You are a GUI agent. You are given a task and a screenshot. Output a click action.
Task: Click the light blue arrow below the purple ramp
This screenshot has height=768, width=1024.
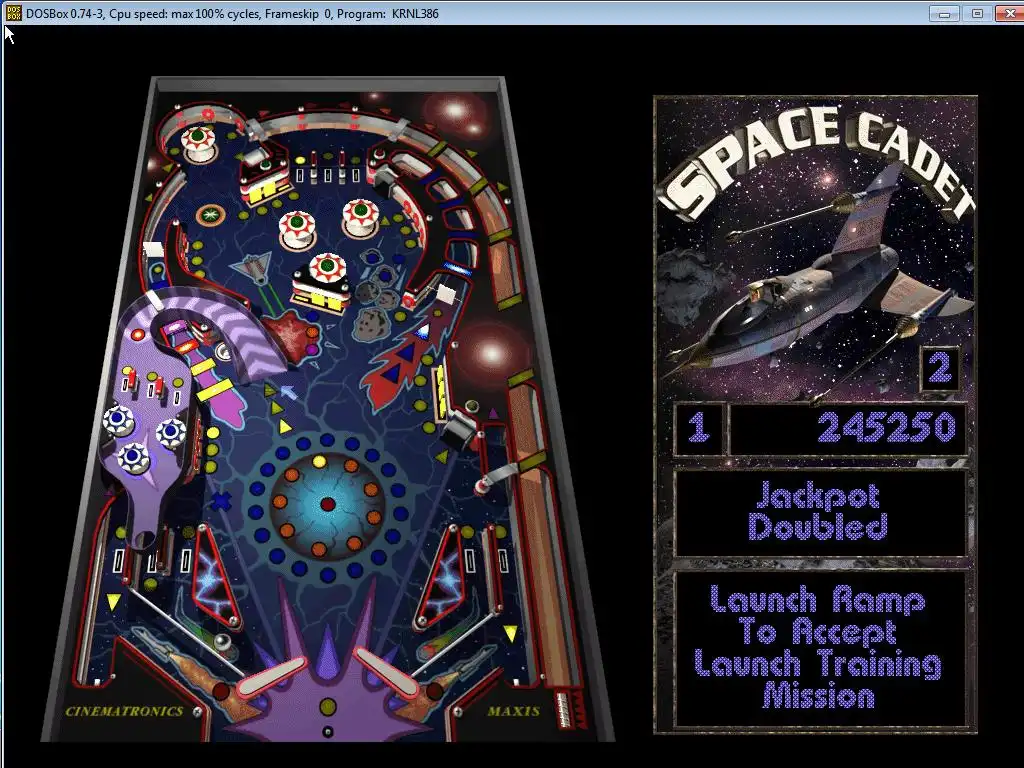coord(288,392)
